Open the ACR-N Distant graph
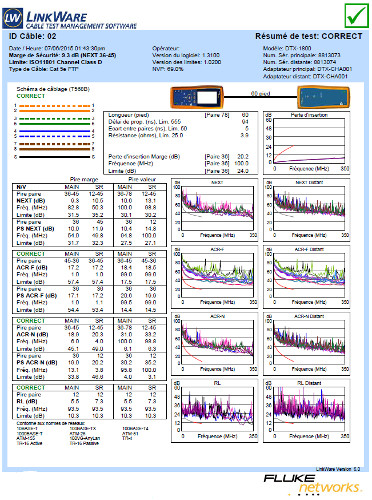The height and width of the screenshot is (500, 372). click(x=307, y=344)
